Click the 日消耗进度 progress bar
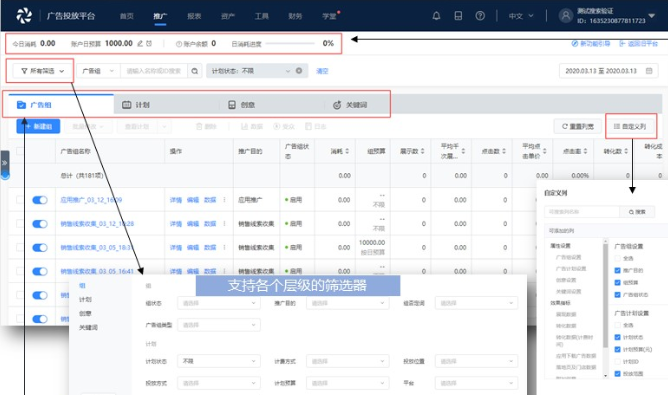This screenshot has height=395, width=668. pyautogui.click(x=290, y=43)
